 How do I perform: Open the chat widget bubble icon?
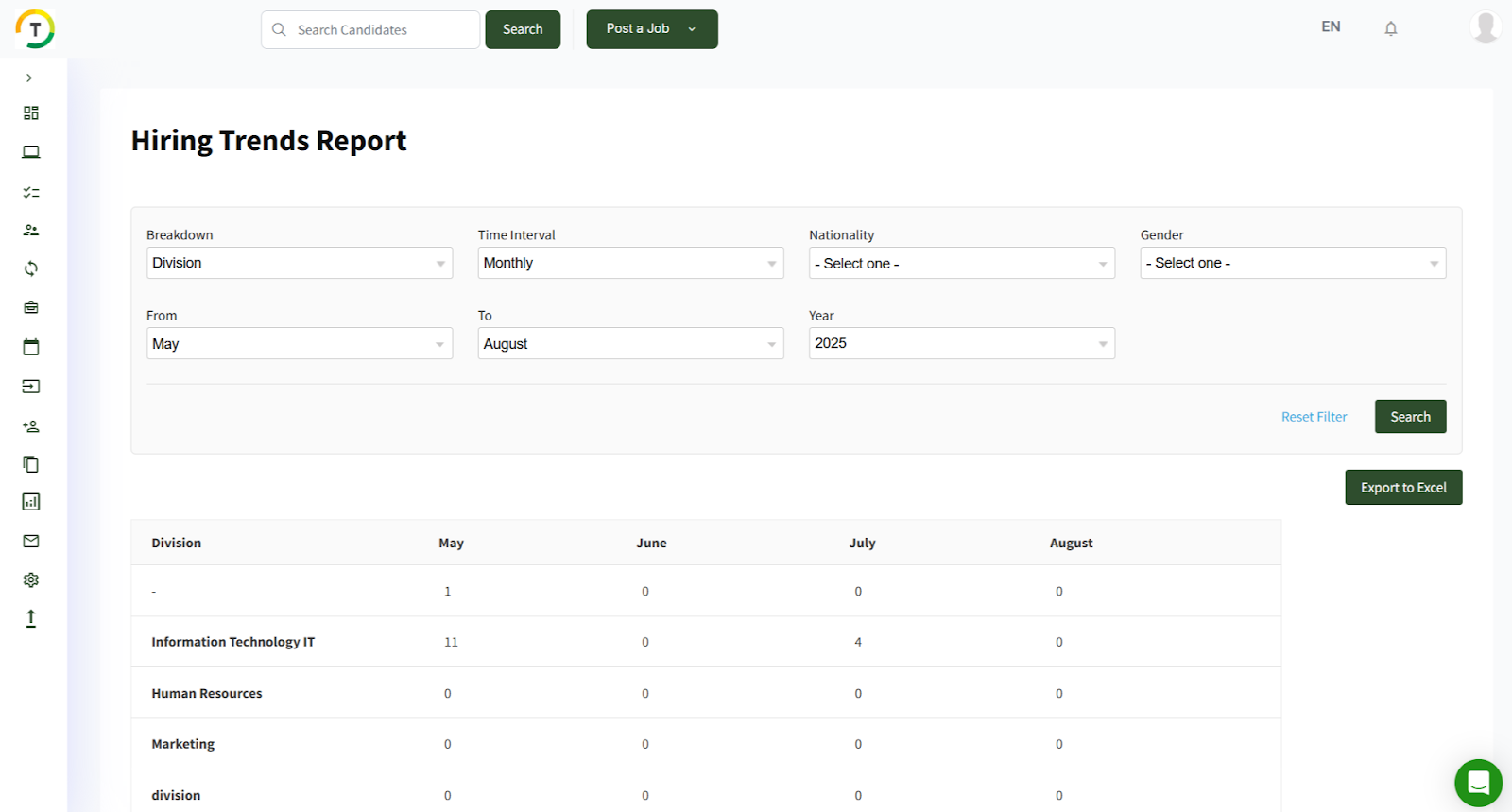point(1478,783)
